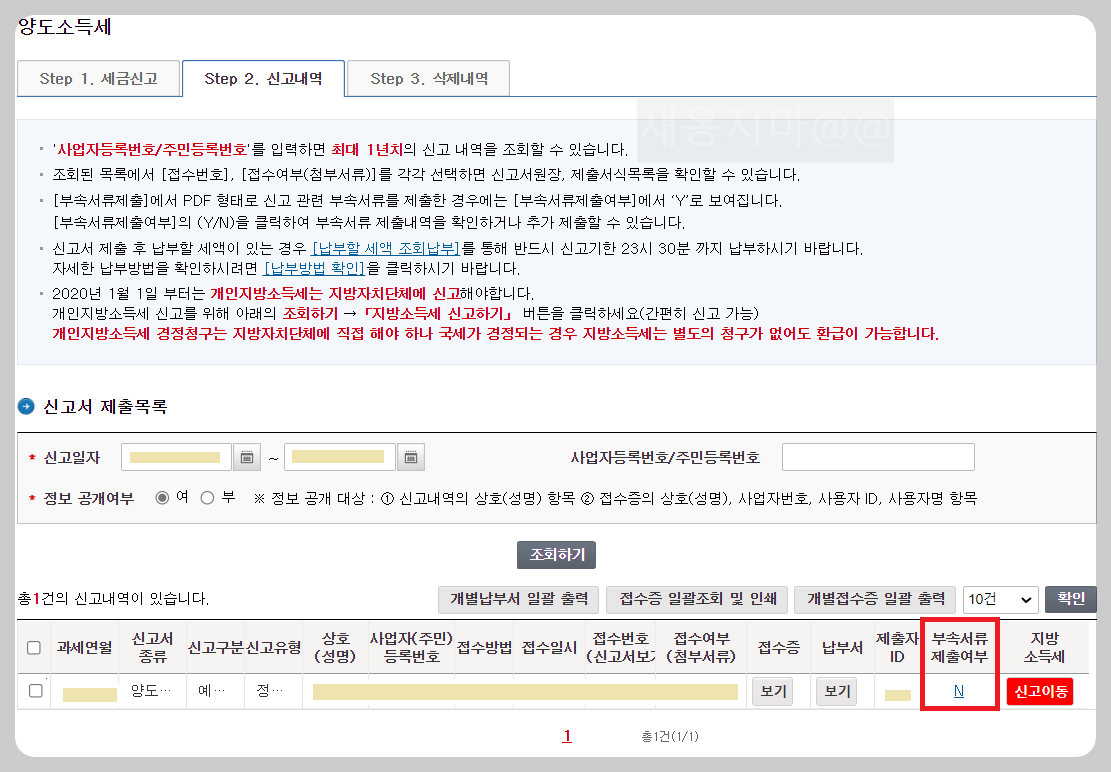The width and height of the screenshot is (1111, 772).
Task: Switch to the Step 1. 세금신고 tab
Action: point(98,77)
